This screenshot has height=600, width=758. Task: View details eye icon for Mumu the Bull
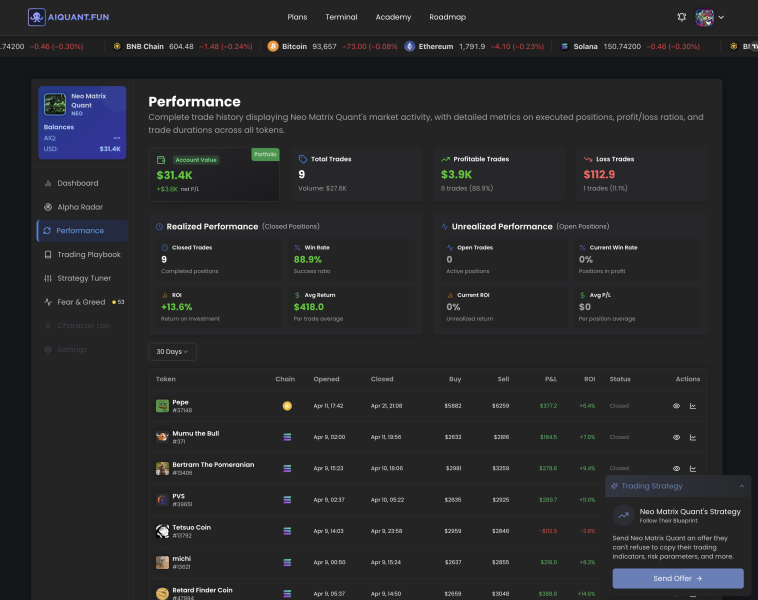point(676,437)
